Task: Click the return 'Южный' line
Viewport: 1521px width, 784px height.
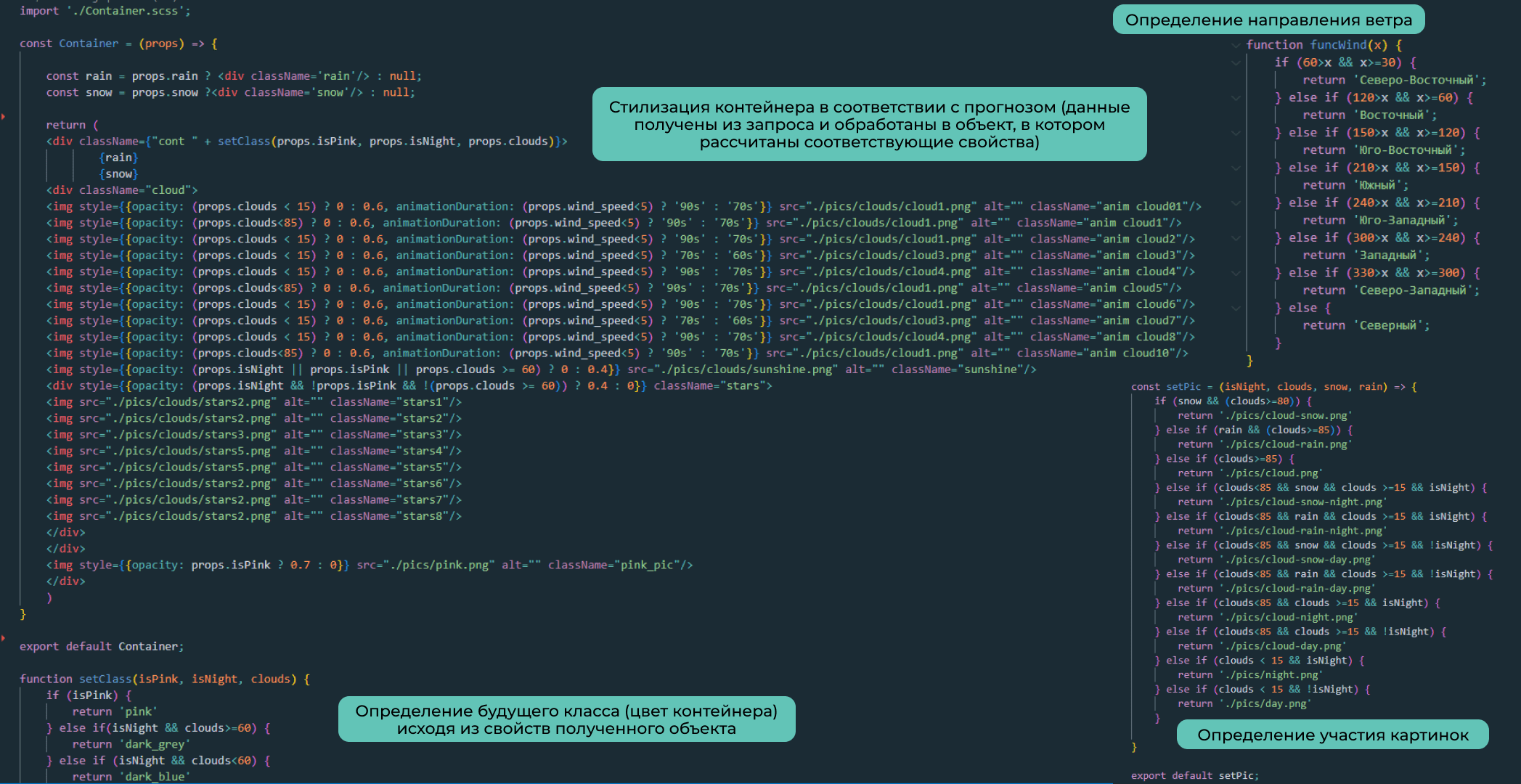Action: pos(1355,185)
